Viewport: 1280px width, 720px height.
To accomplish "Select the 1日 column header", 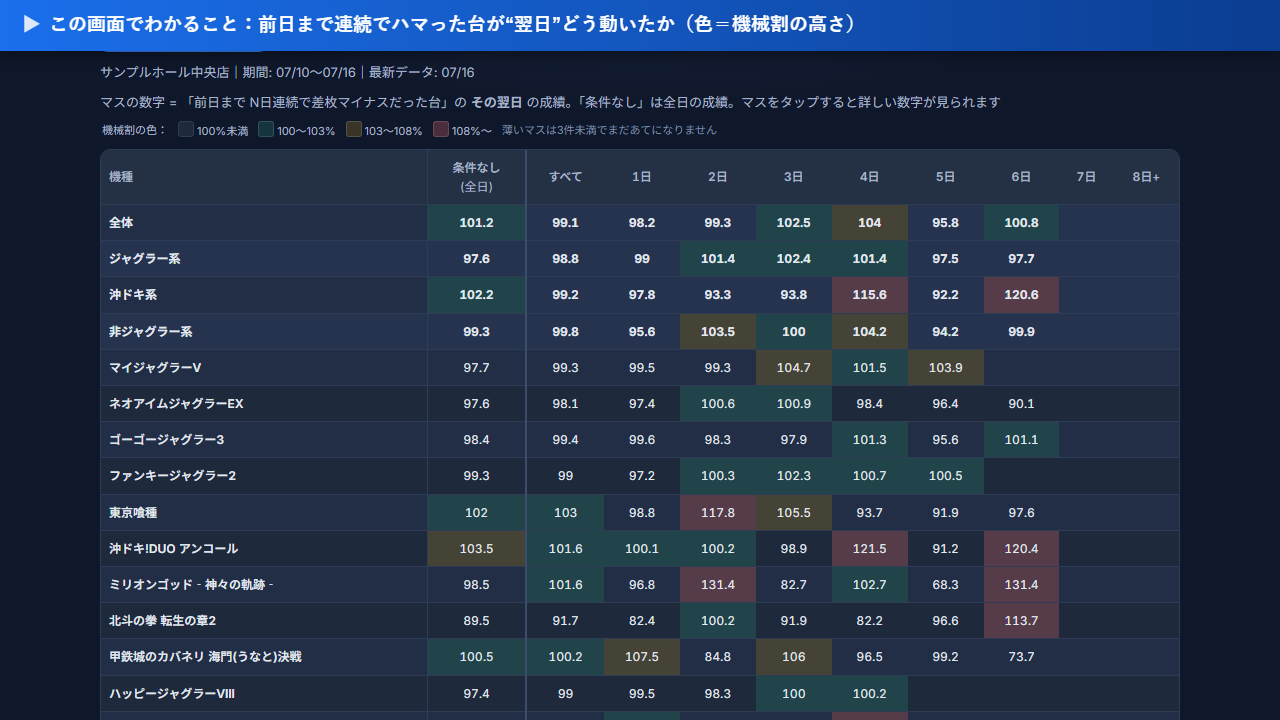I will 642,177.
